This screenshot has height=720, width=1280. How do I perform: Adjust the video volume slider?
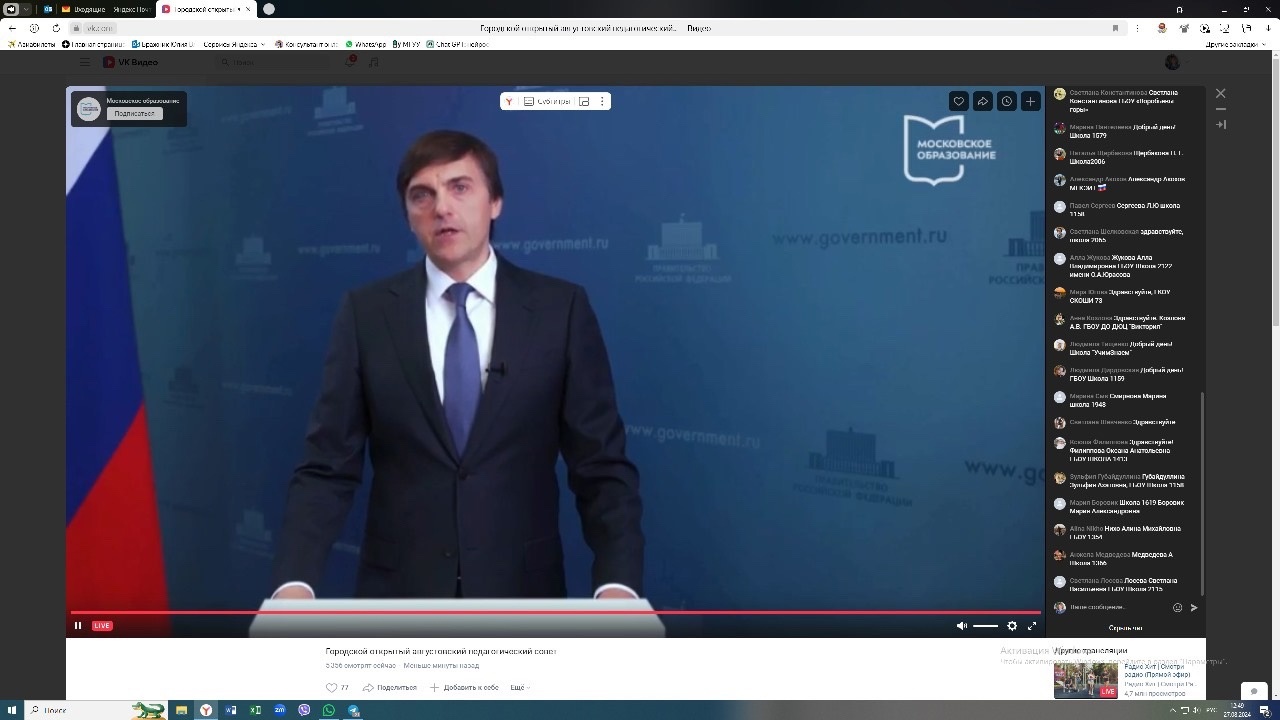(x=985, y=626)
